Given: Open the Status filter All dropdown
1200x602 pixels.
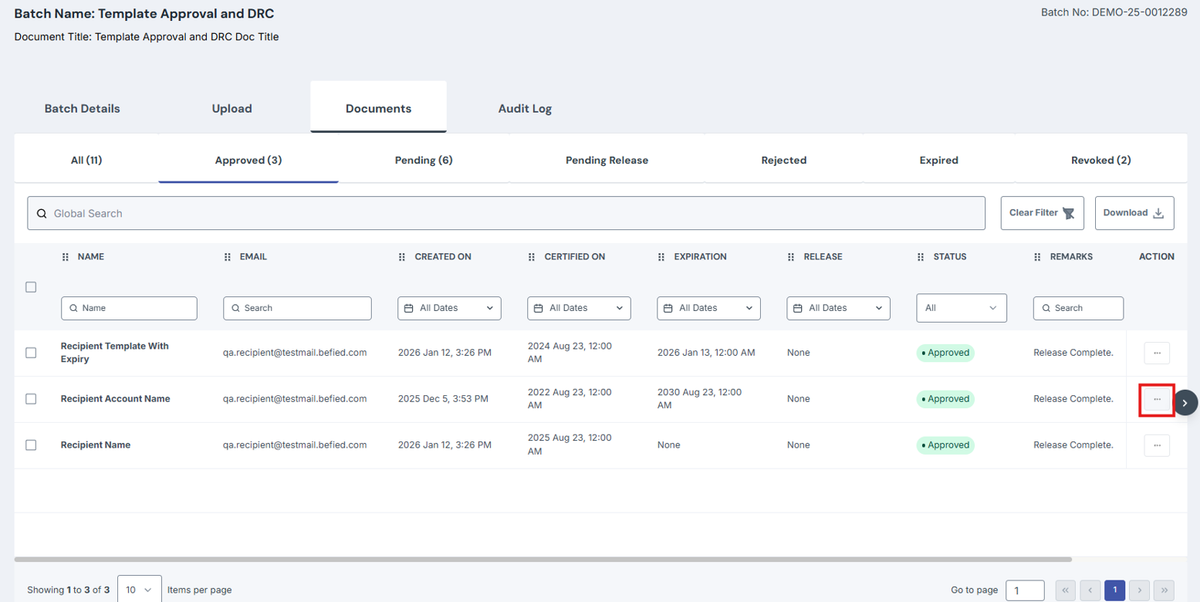Looking at the screenshot, I should coord(961,308).
